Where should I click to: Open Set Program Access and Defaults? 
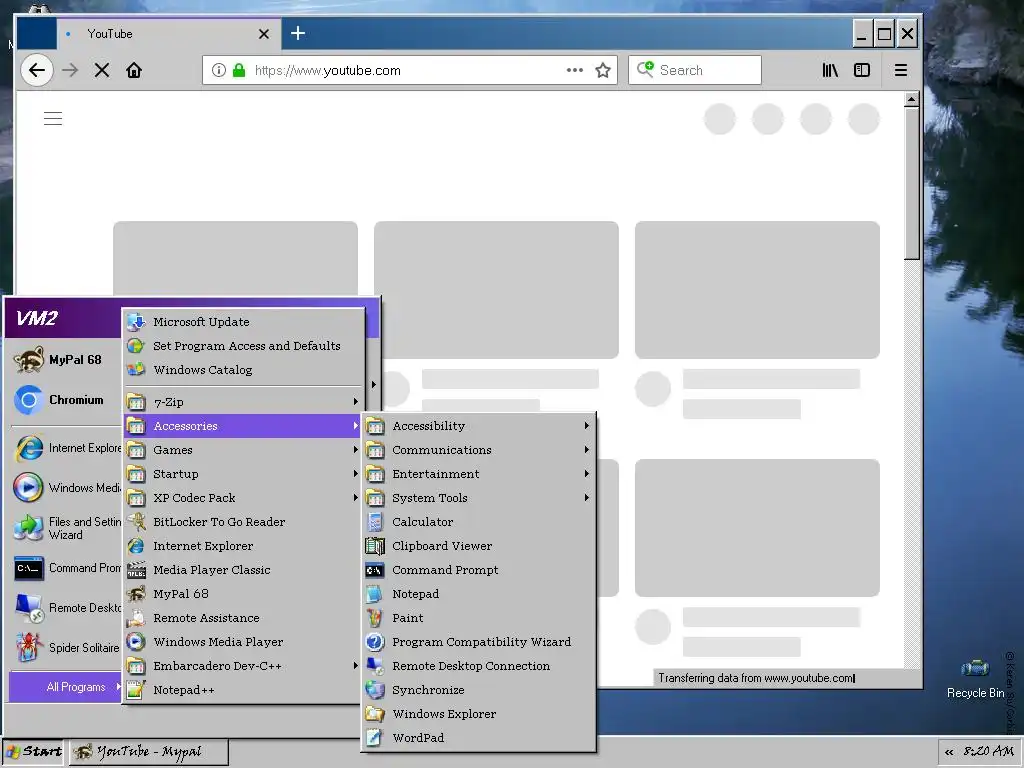pyautogui.click(x=243, y=345)
